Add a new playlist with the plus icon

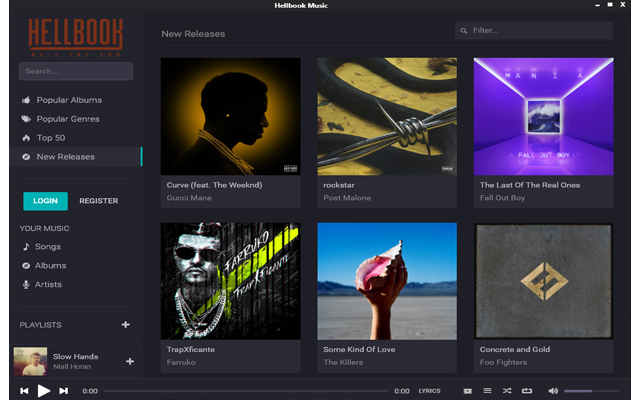tap(125, 325)
